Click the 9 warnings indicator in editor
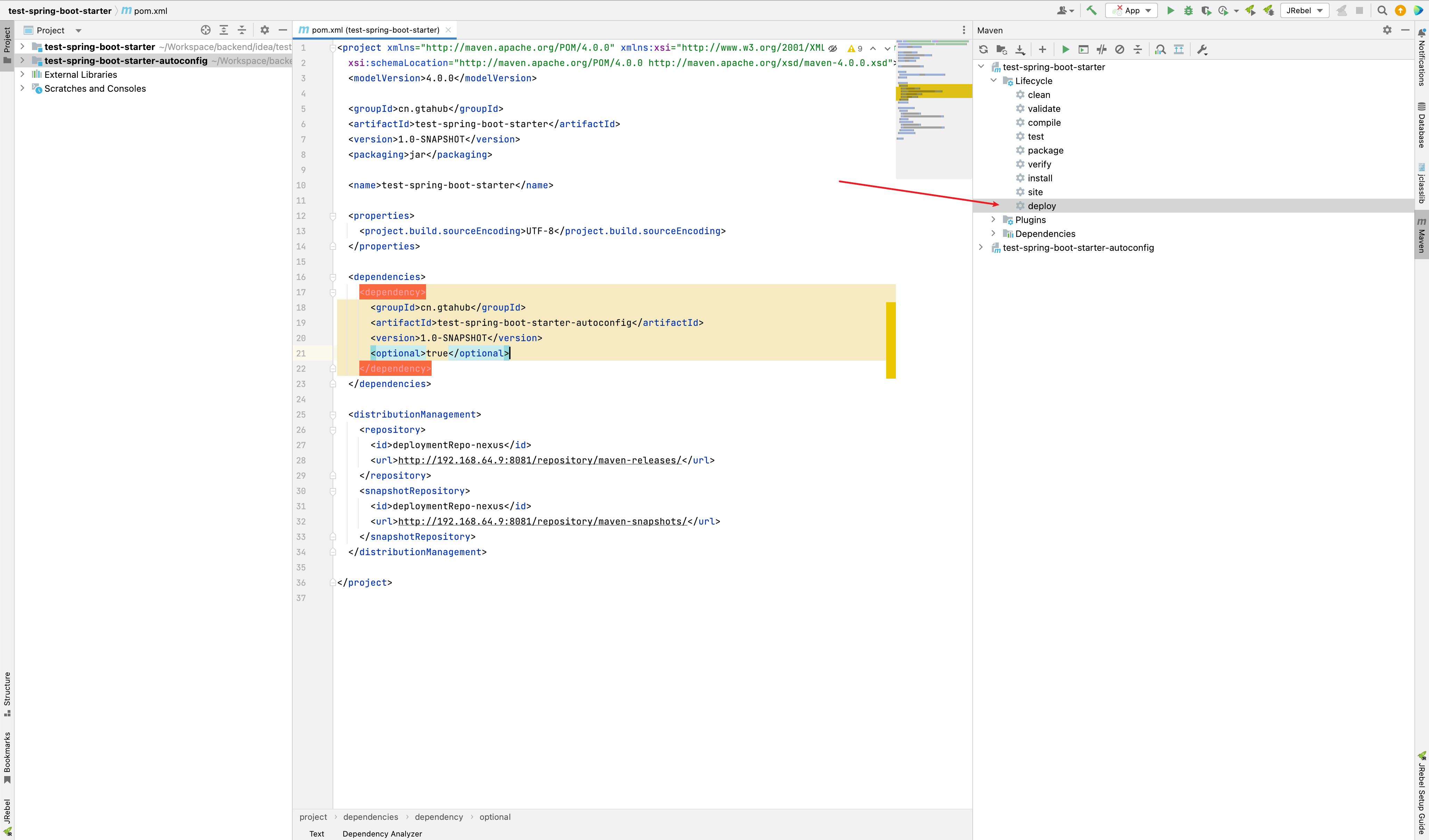The image size is (1429, 840). (x=855, y=48)
